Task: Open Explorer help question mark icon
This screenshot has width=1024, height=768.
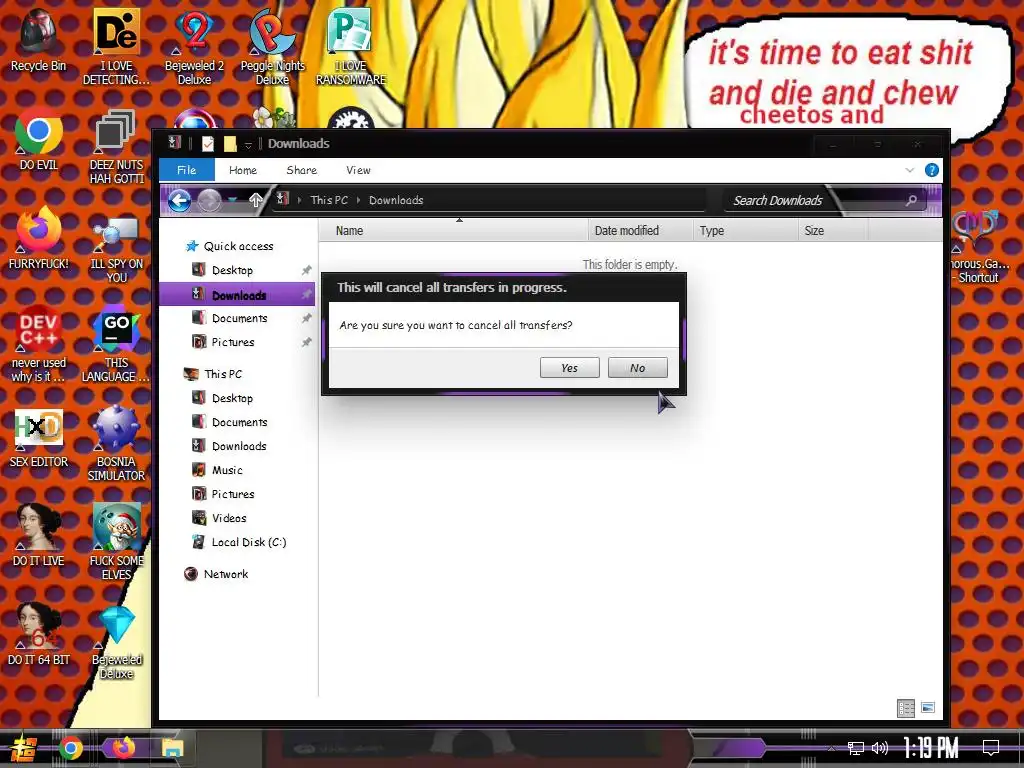Action: click(932, 170)
